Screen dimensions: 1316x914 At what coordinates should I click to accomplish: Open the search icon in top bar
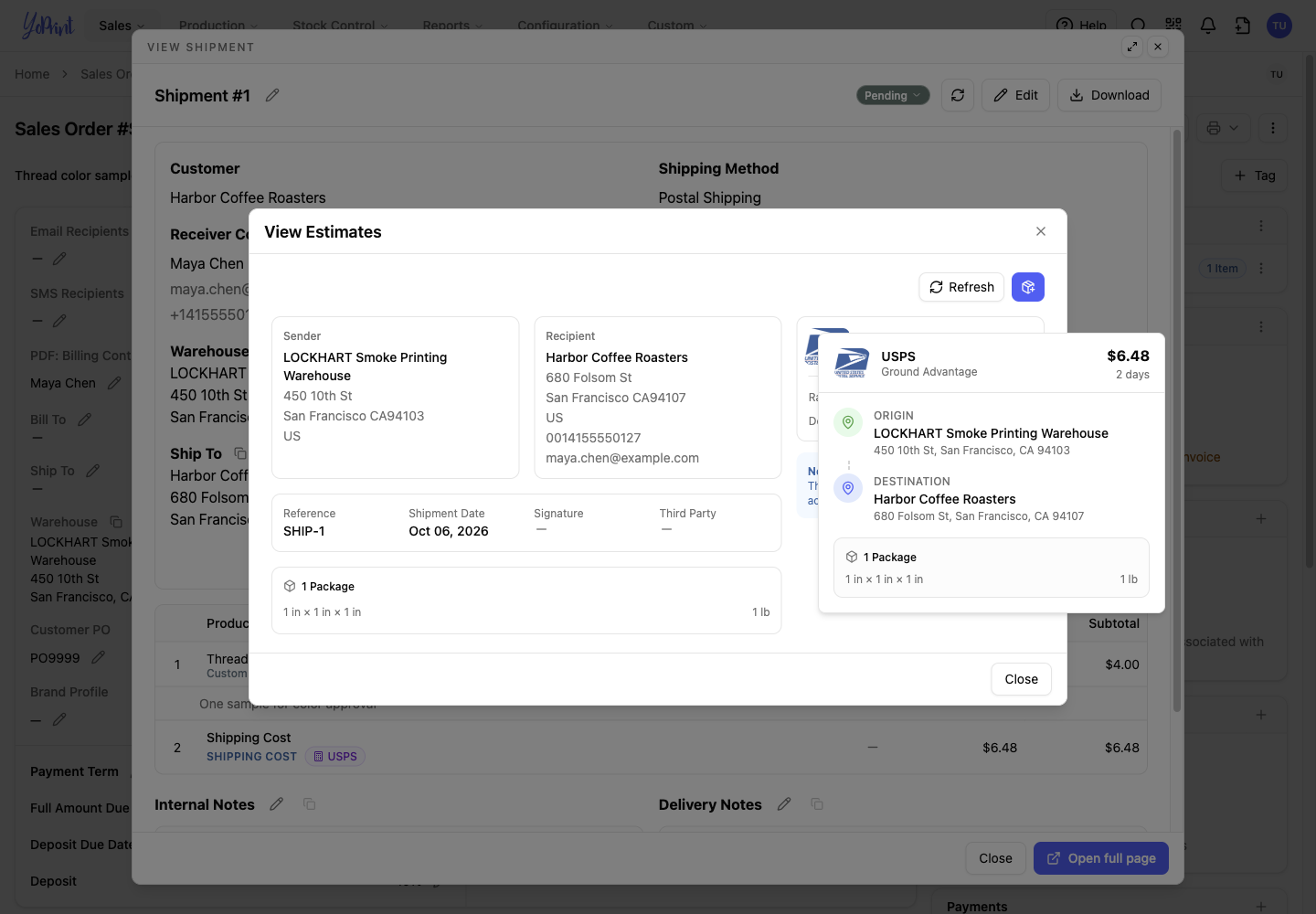coord(1138,26)
